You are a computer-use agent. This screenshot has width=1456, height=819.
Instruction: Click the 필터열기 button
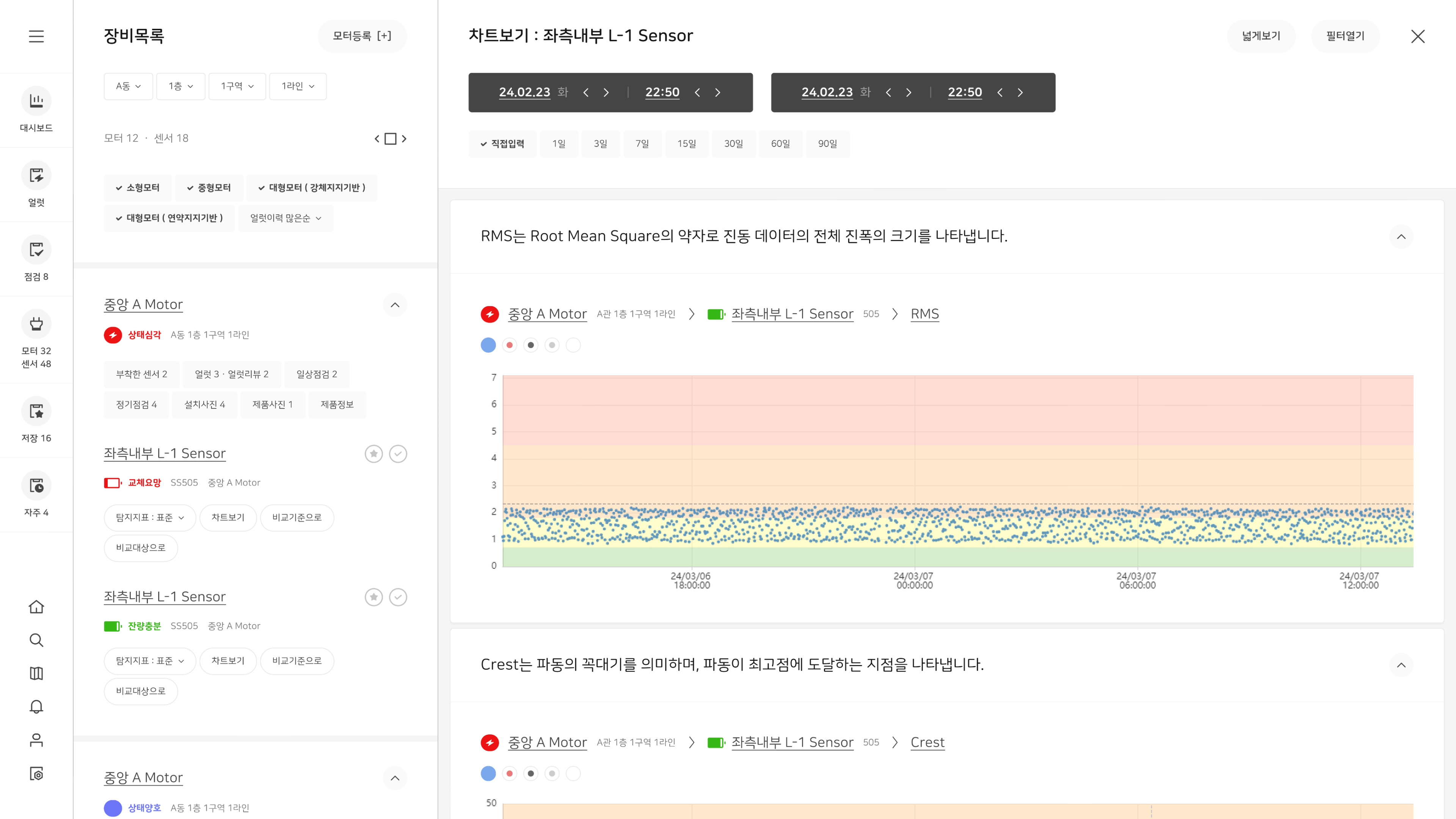pos(1345,36)
